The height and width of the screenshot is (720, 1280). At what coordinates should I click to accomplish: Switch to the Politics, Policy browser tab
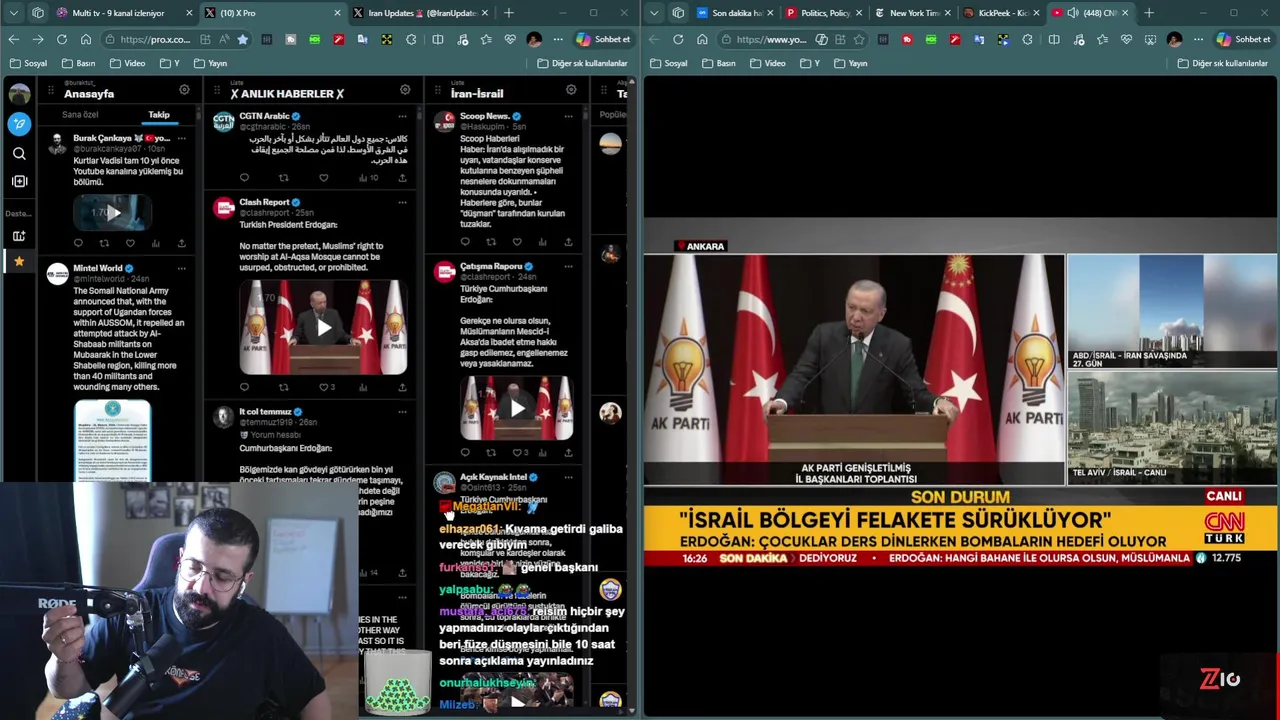(x=824, y=13)
